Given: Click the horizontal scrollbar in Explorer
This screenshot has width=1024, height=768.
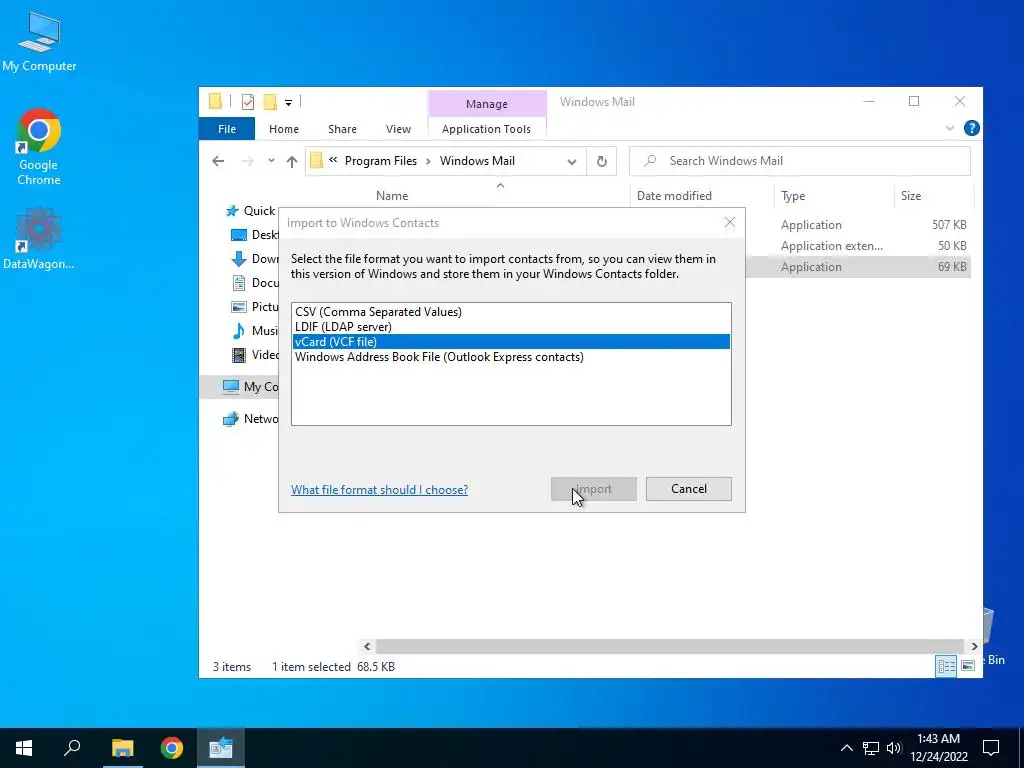Looking at the screenshot, I should [x=670, y=647].
